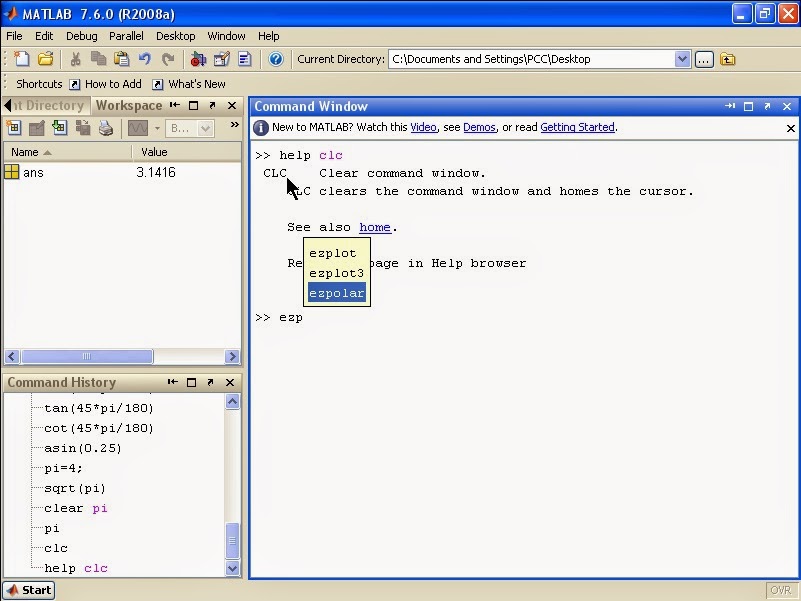Viewport: 801px width, 601px height.
Task: Open the Current Directory dropdown list
Action: (683, 59)
